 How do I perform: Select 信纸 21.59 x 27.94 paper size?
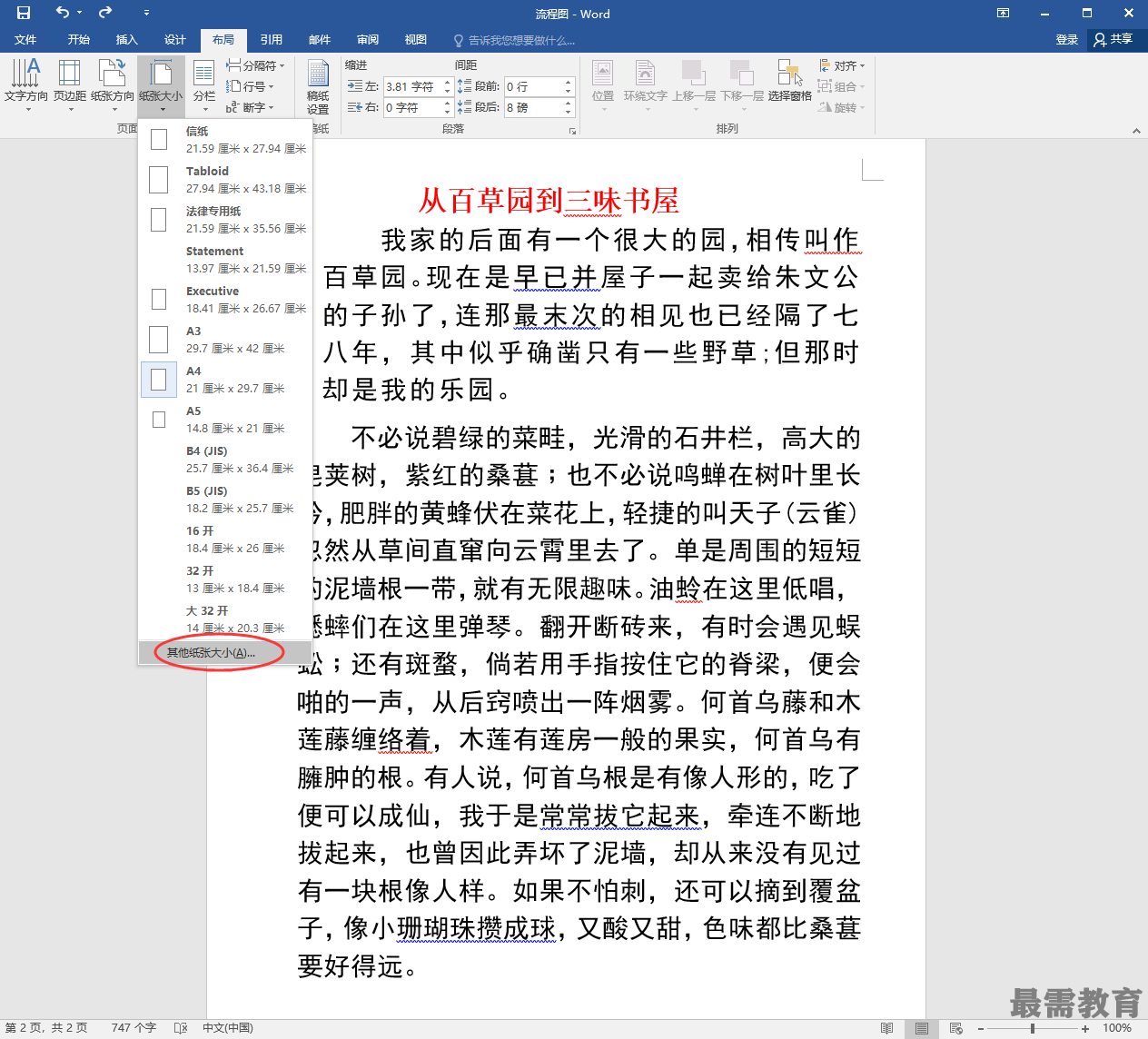(225, 139)
